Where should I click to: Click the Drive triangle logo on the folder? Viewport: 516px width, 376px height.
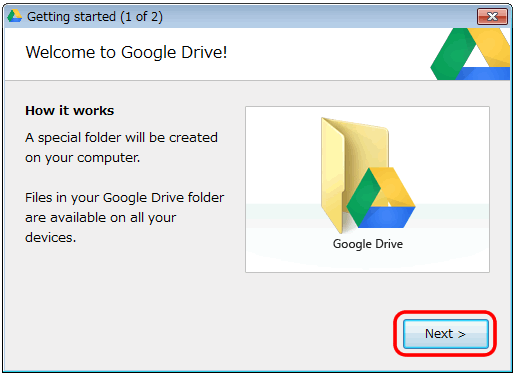click(381, 197)
